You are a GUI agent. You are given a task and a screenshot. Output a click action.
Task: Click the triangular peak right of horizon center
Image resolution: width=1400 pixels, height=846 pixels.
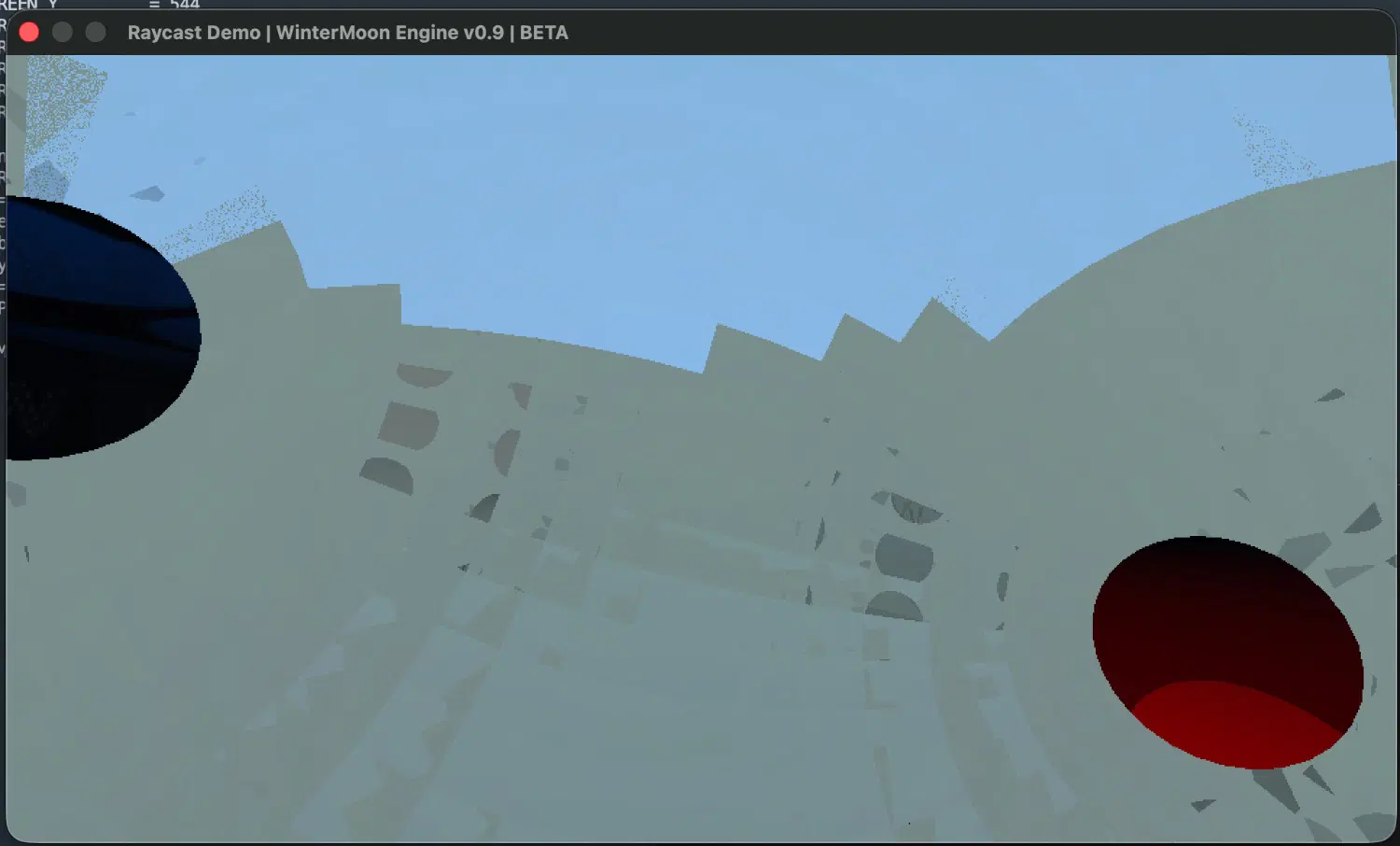pos(933,317)
